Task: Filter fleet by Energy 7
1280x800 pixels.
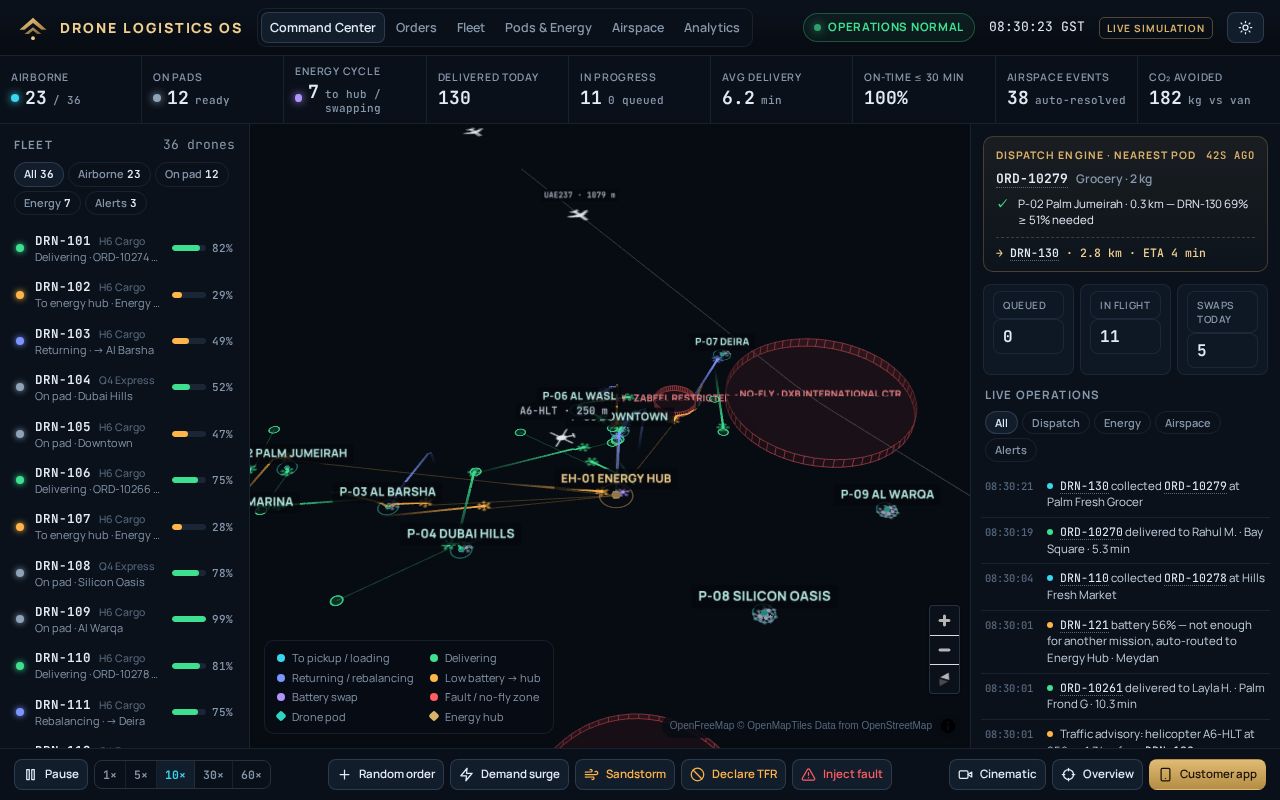Action: [x=47, y=203]
